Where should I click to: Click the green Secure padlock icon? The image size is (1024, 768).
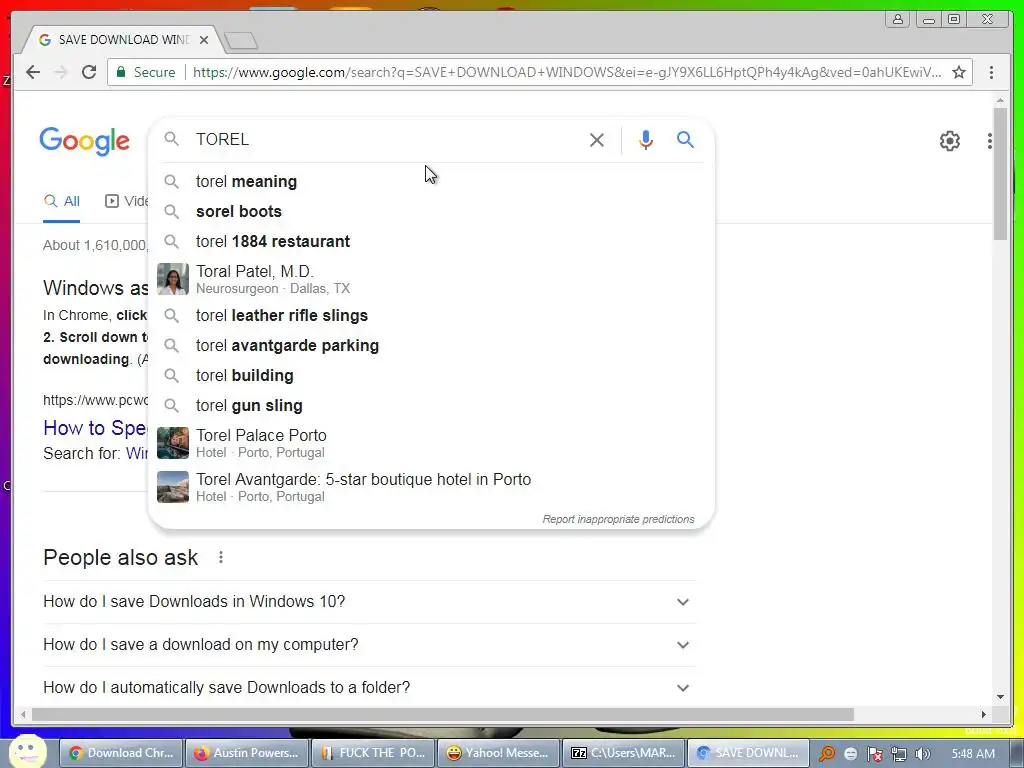point(121,72)
